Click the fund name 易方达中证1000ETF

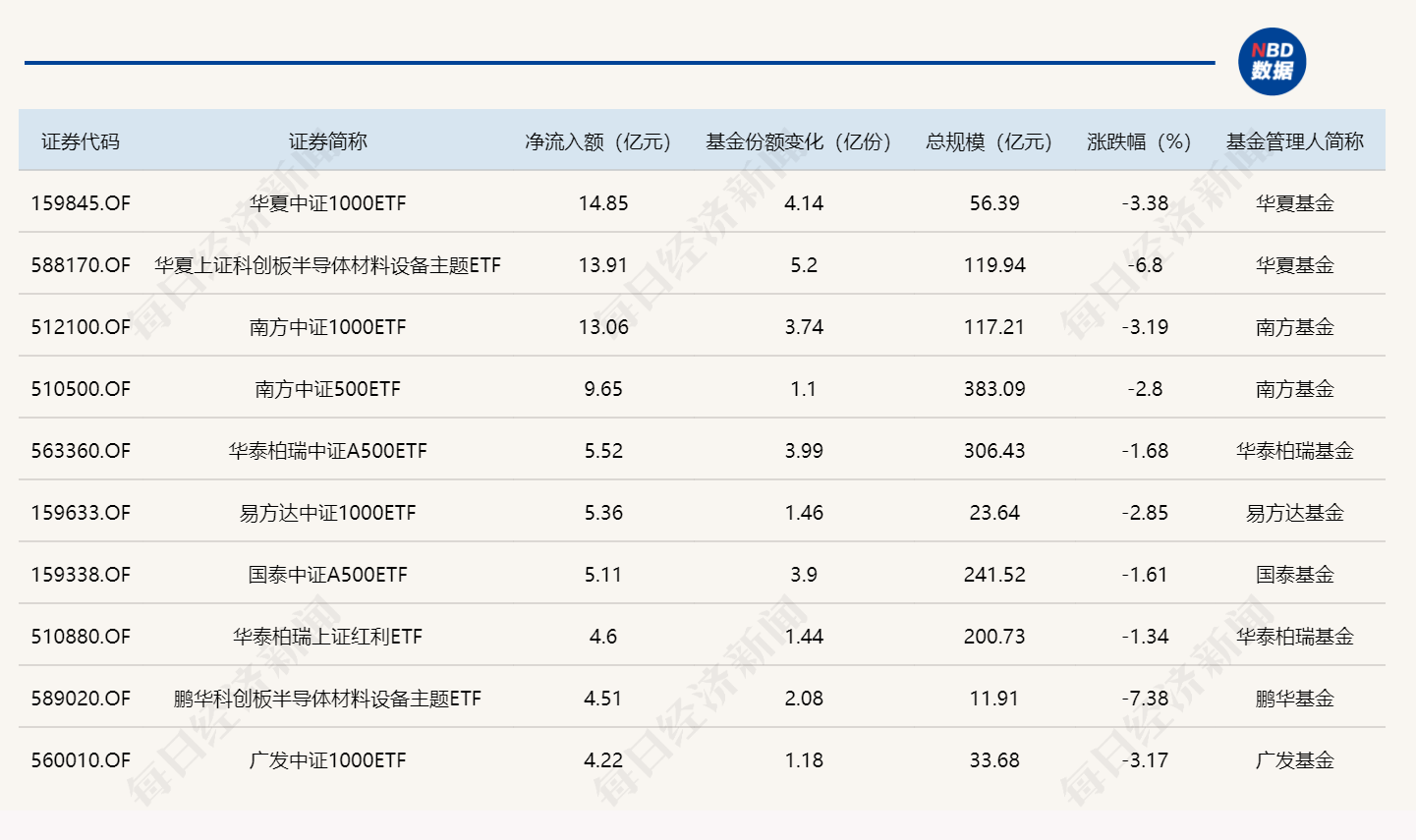327,513
